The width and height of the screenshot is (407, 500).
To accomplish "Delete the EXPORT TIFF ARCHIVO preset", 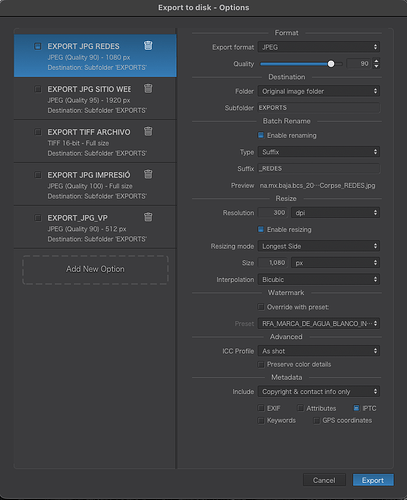I will [x=148, y=131].
